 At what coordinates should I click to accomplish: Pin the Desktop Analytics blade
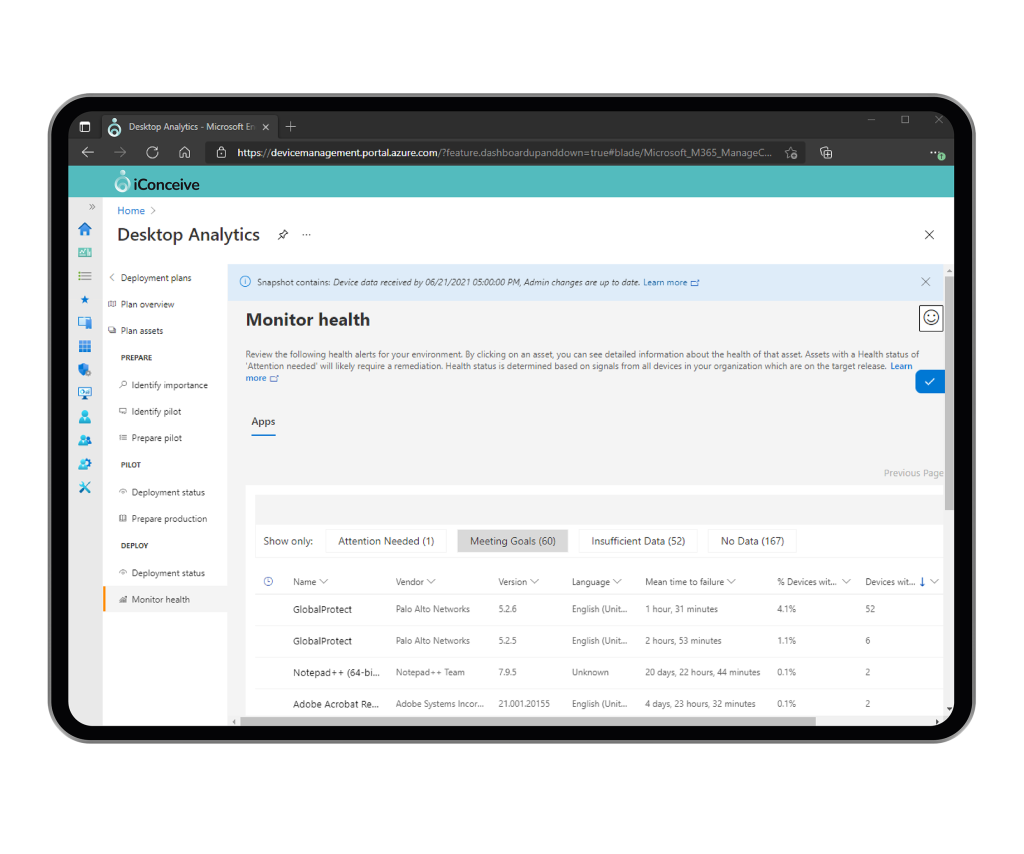283,235
